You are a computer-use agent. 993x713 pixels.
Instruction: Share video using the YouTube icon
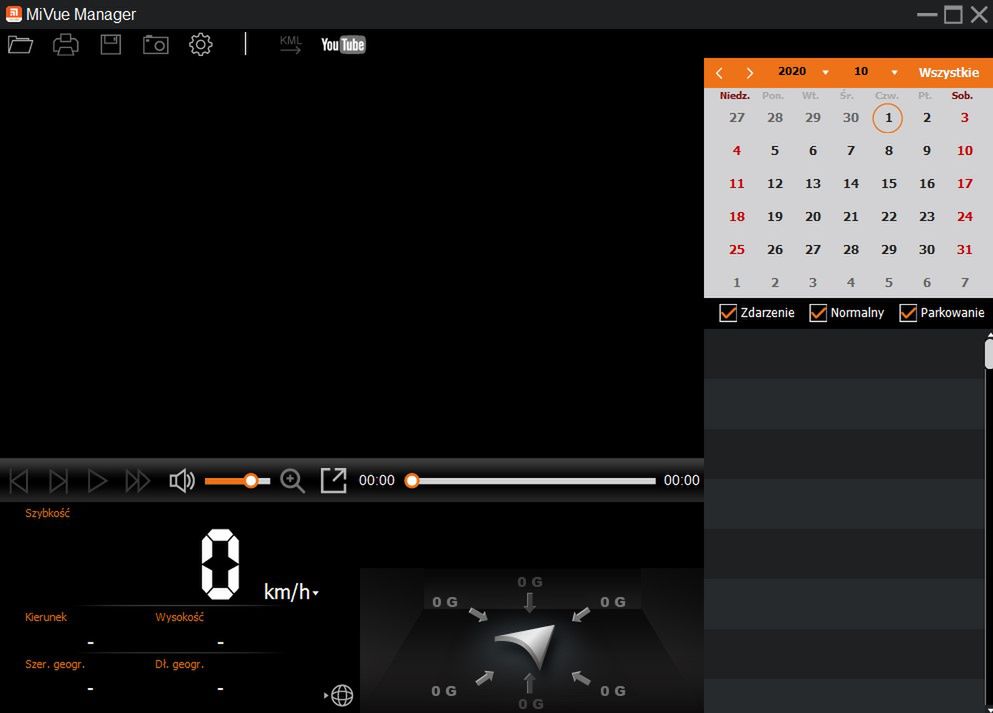[343, 45]
